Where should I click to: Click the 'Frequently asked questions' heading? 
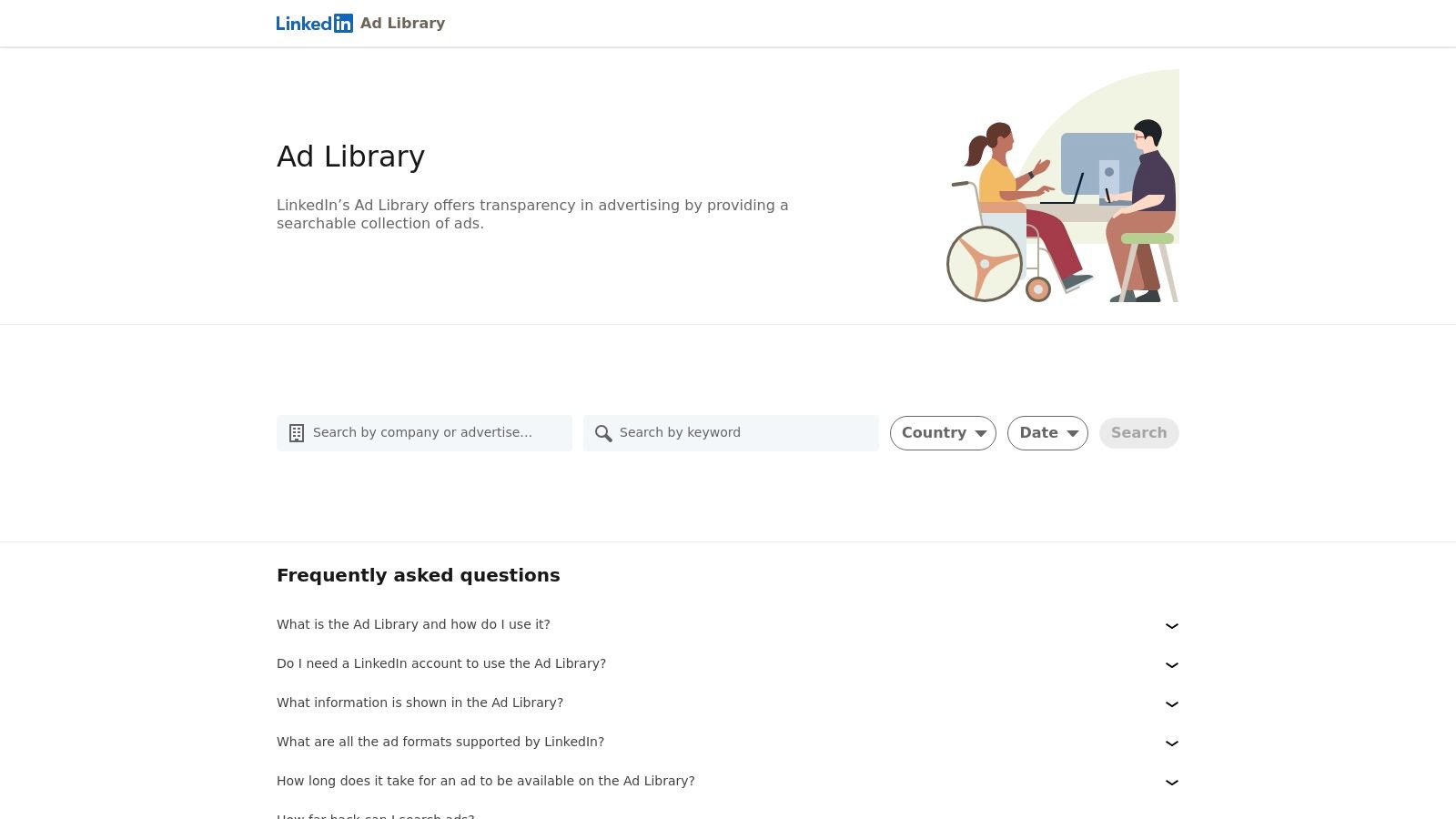[418, 575]
